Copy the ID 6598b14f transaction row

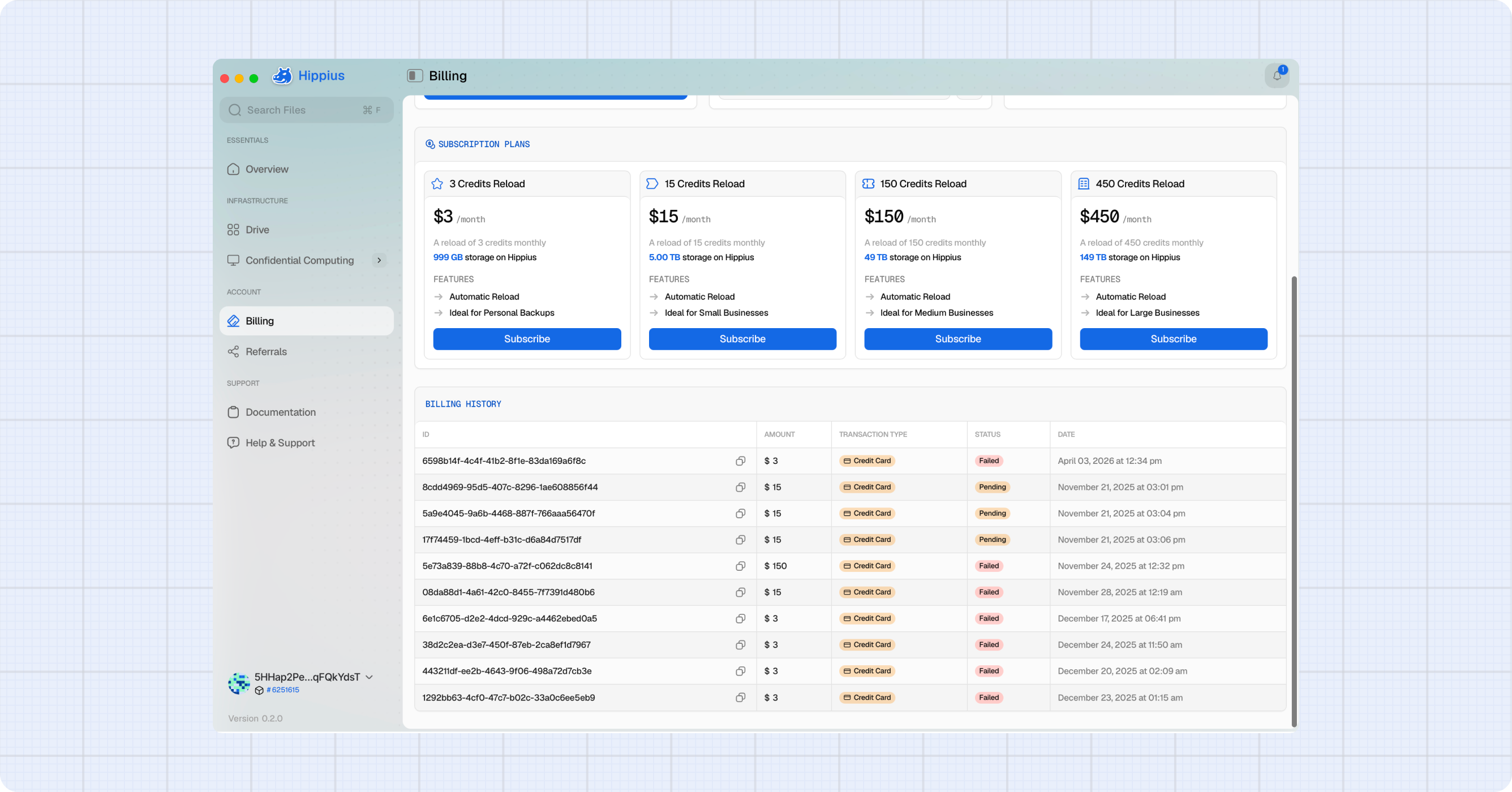(x=740, y=460)
